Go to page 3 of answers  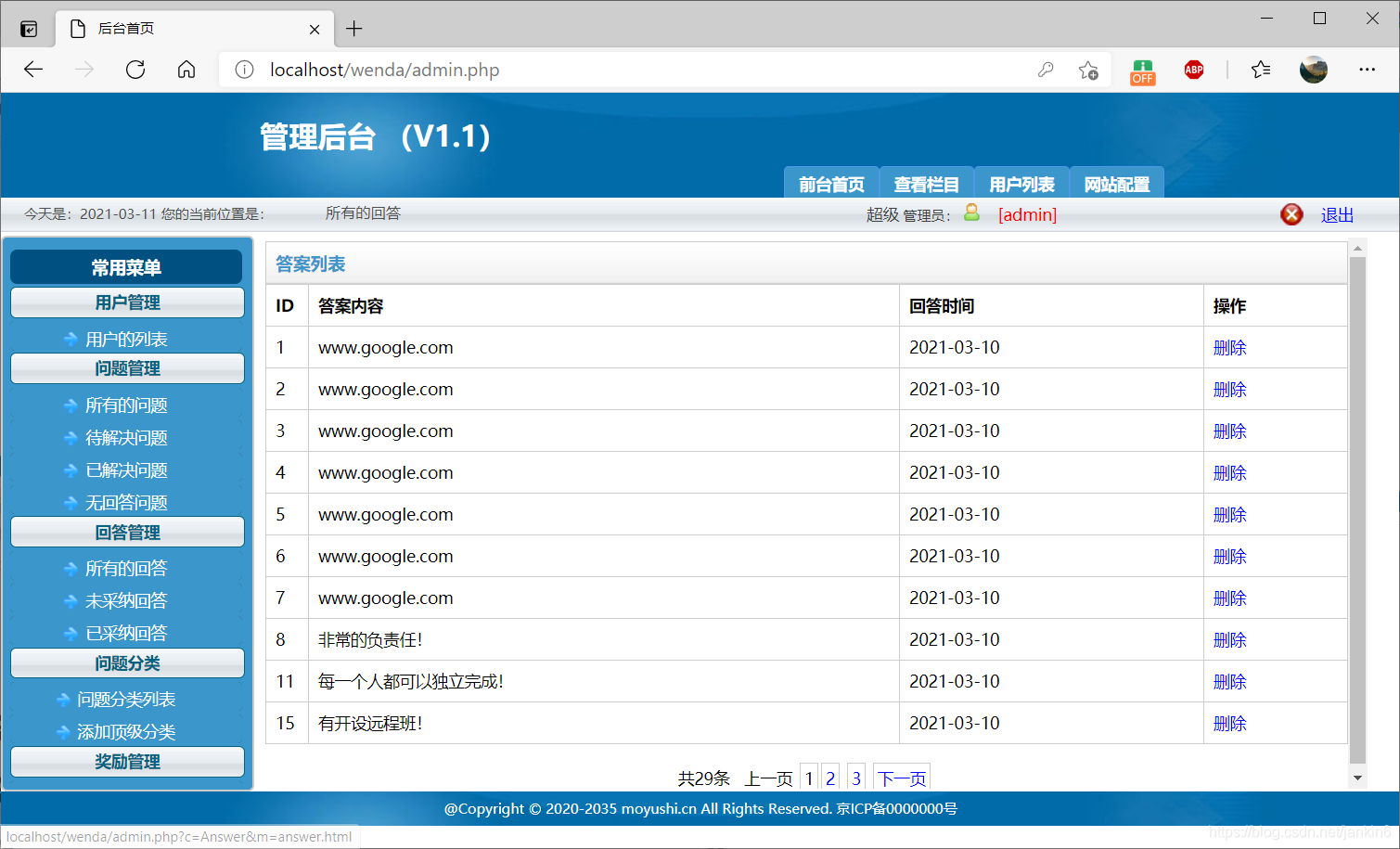coord(856,778)
